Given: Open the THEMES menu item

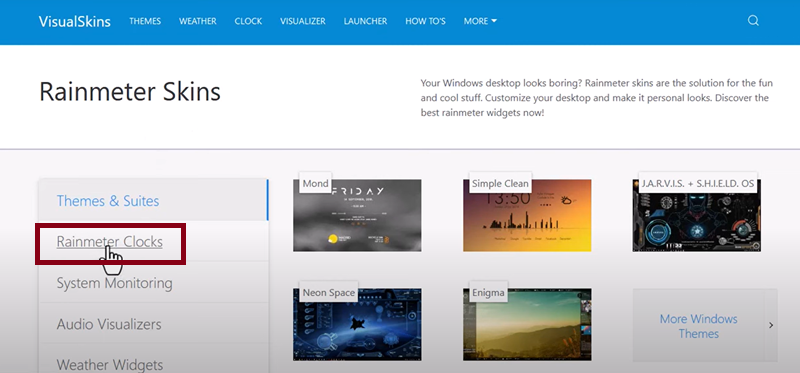Looking at the screenshot, I should click(145, 21).
